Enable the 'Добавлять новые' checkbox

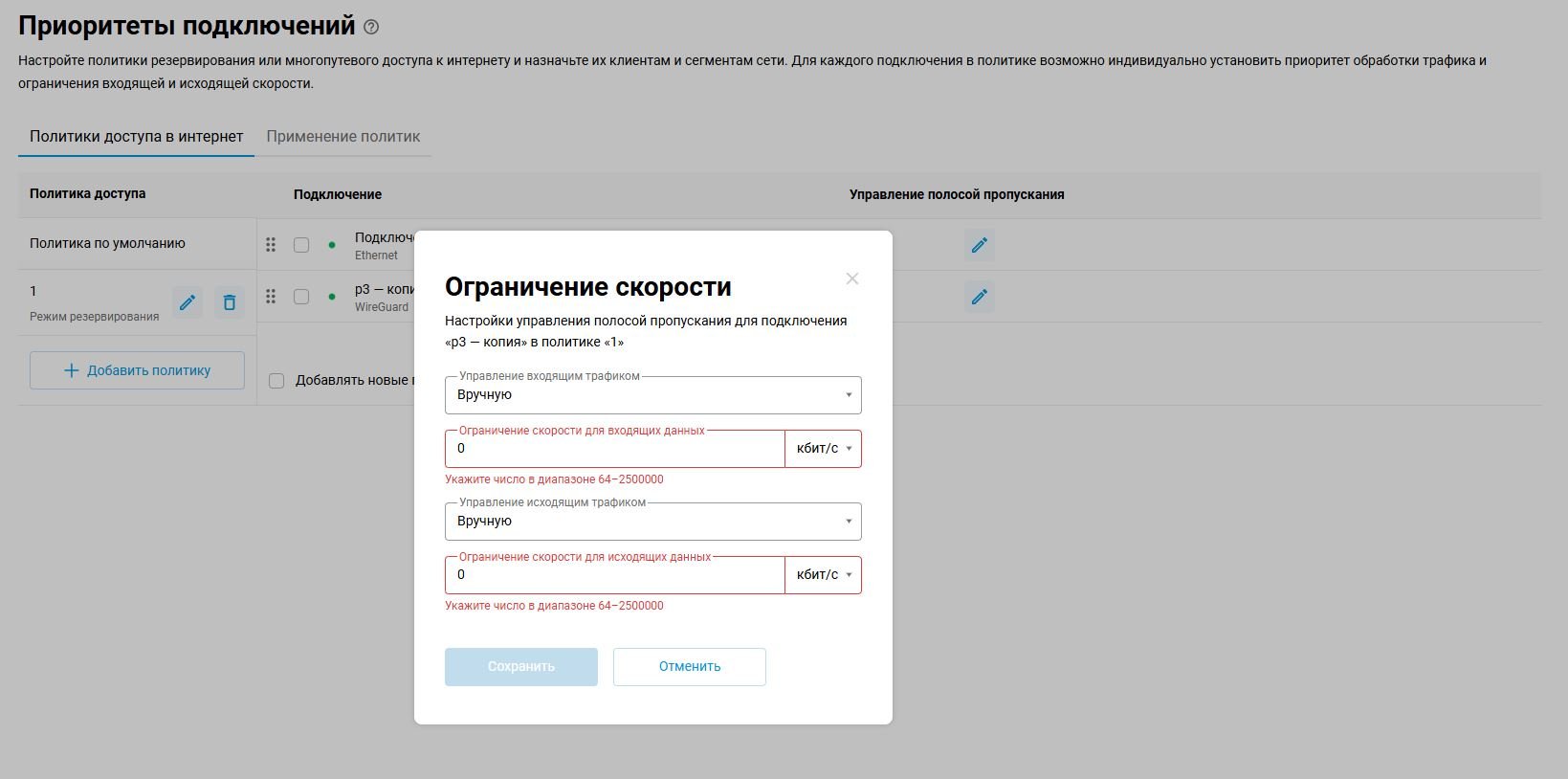(x=276, y=381)
